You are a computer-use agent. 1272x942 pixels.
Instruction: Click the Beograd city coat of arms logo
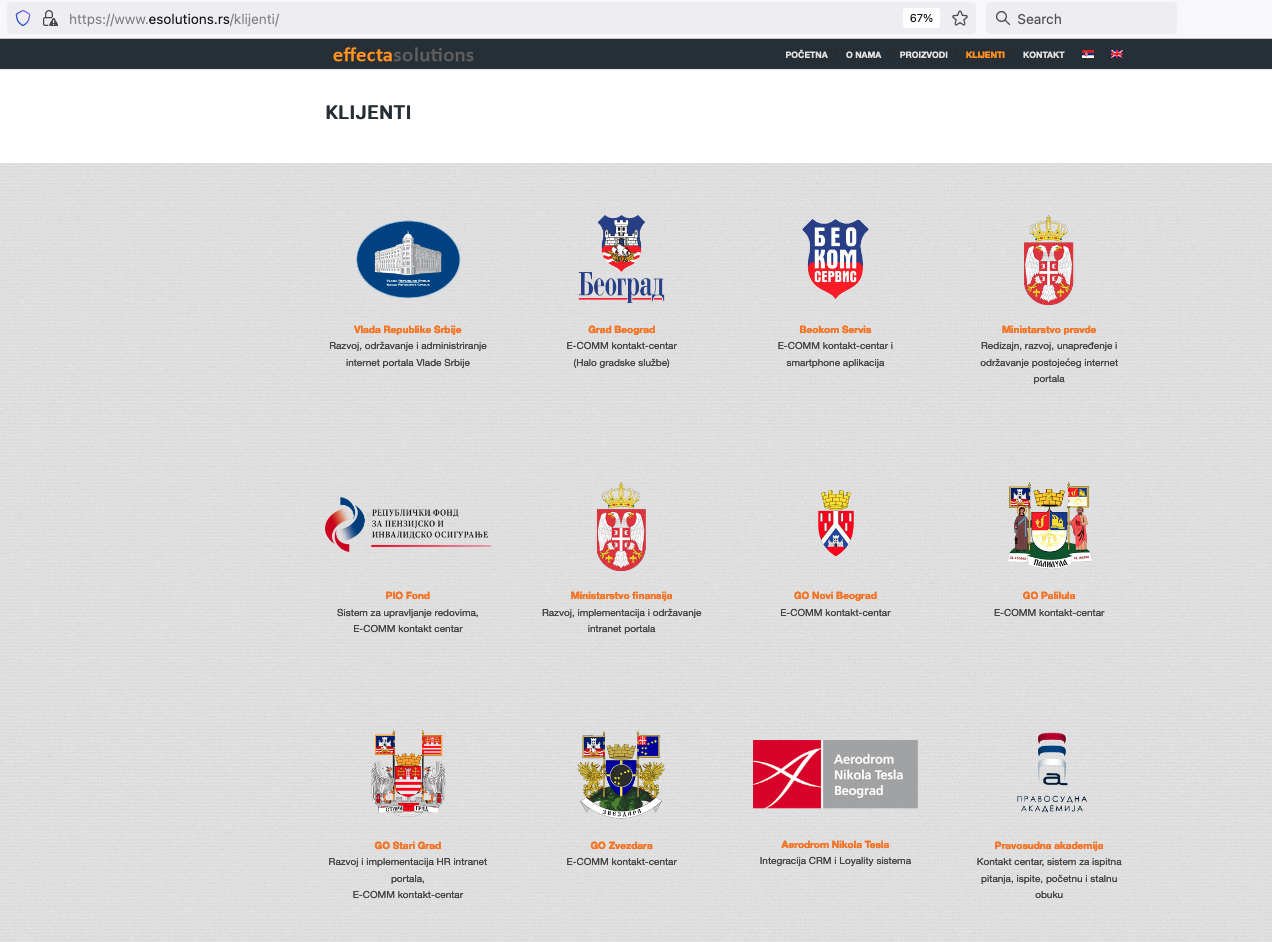tap(621, 259)
